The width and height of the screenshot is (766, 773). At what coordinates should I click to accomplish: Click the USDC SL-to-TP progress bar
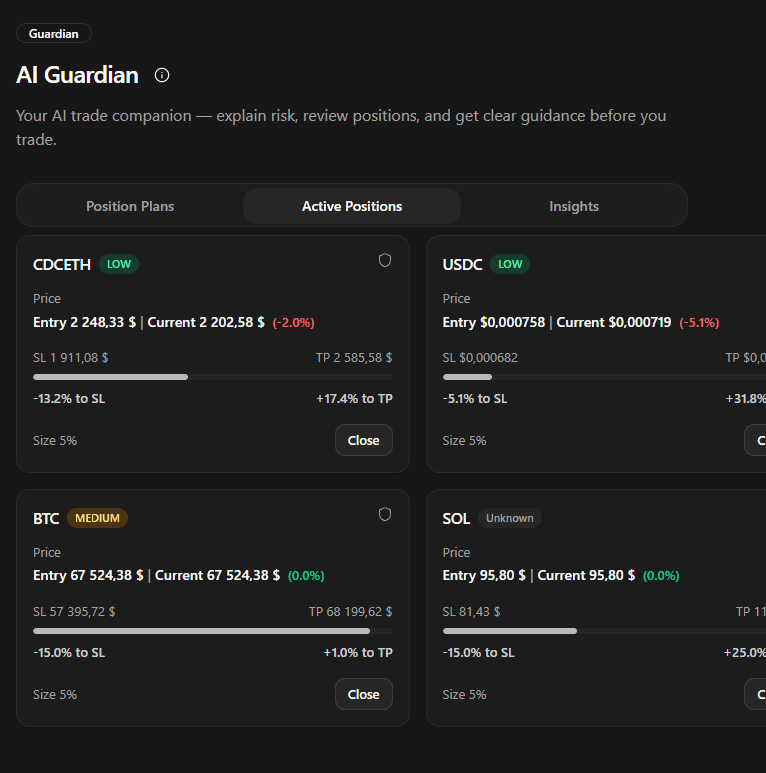604,377
